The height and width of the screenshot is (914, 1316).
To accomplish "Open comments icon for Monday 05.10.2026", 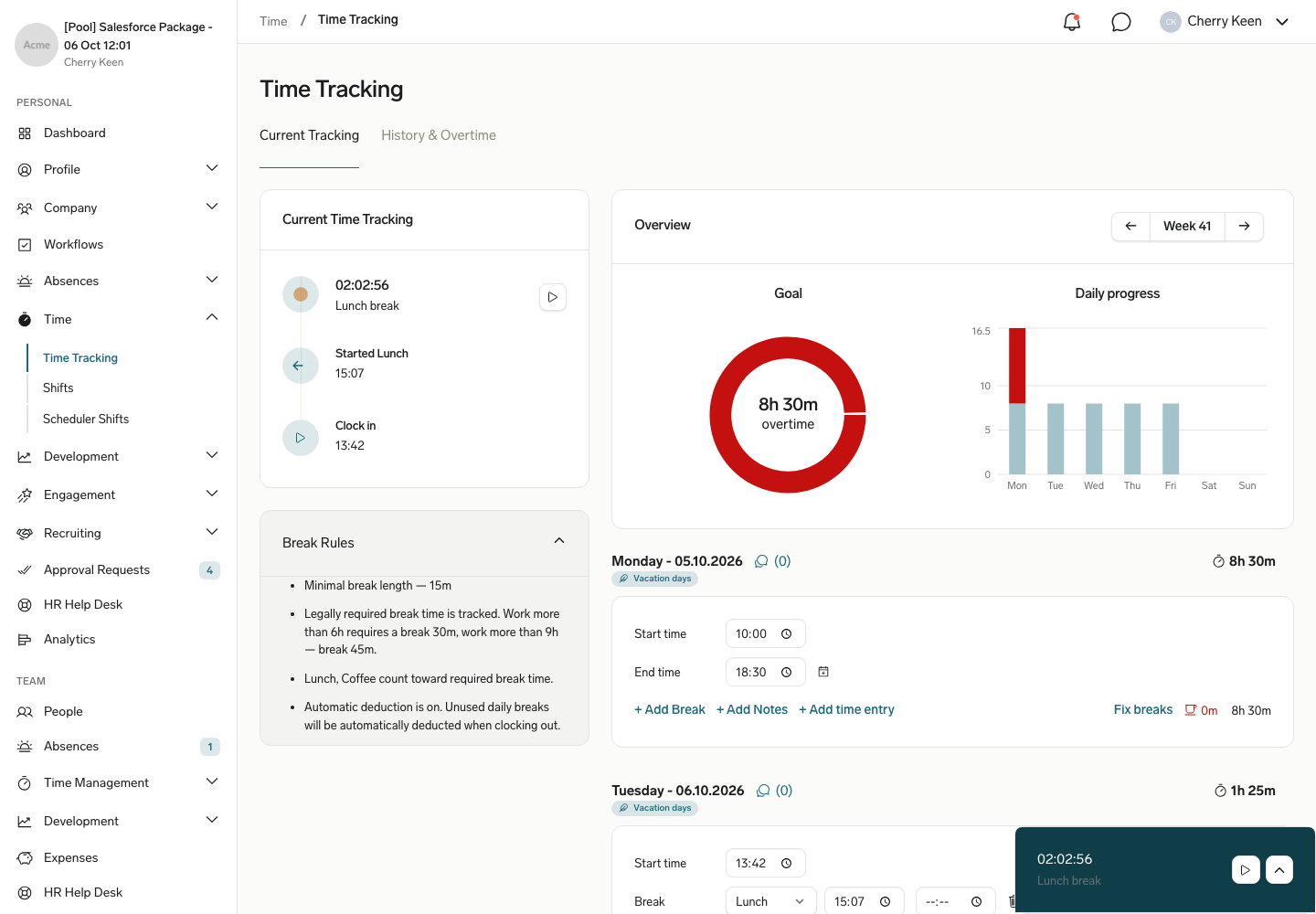I will pyautogui.click(x=761, y=561).
